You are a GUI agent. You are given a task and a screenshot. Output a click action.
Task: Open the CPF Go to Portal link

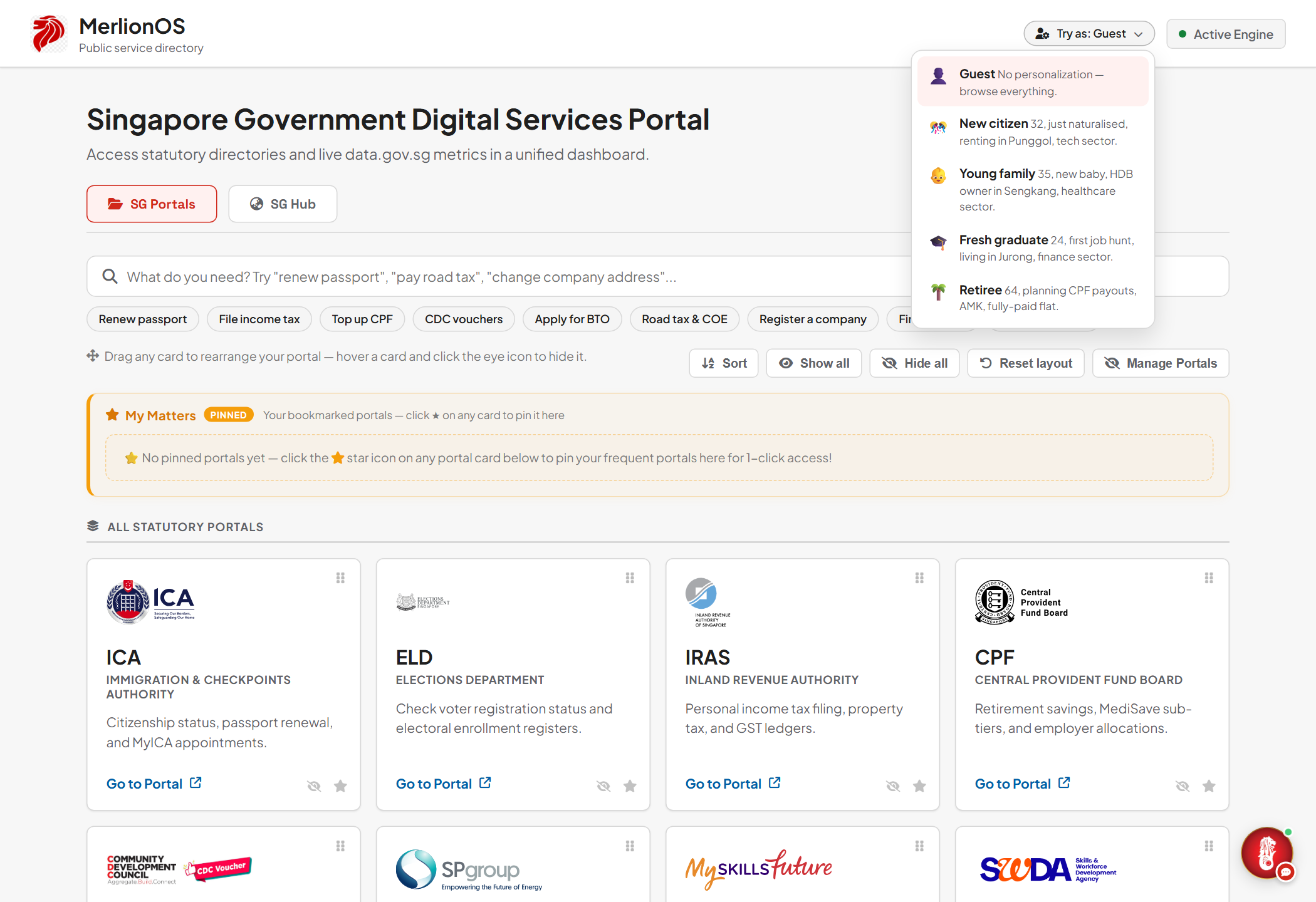click(x=1023, y=784)
